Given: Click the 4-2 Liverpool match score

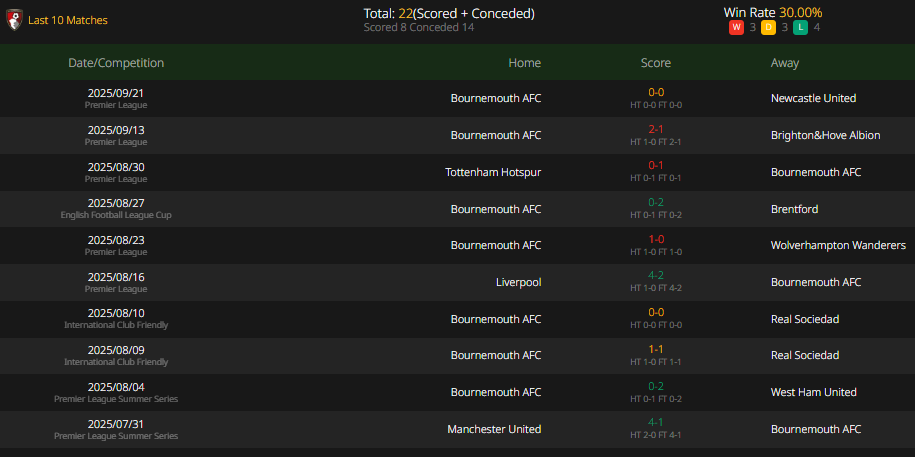Looking at the screenshot, I should 656,275.
